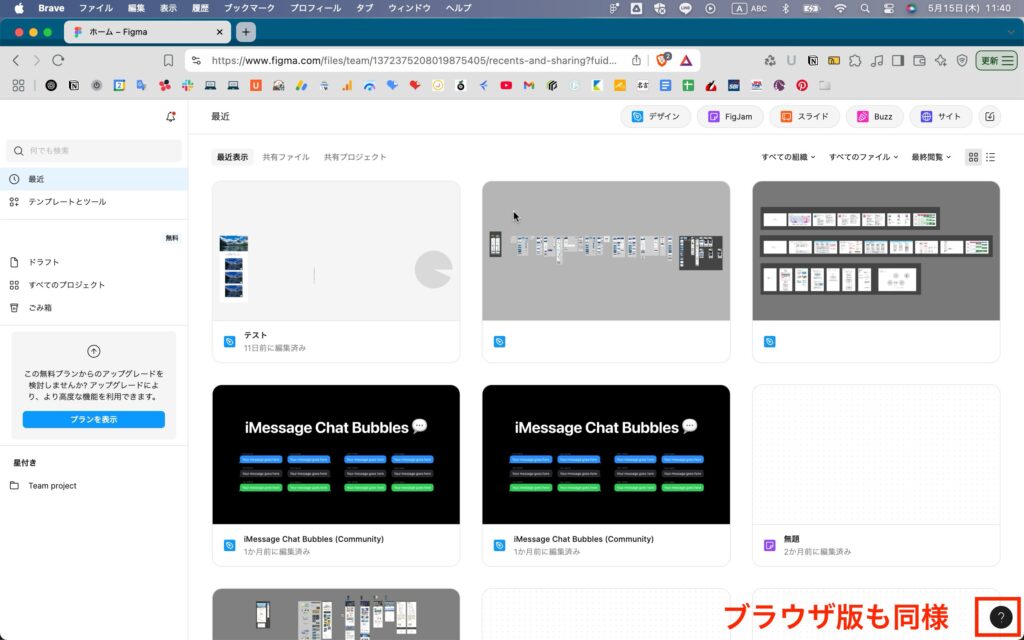Open first iMessage Chat Bubbles file thumbnail
This screenshot has width=1024, height=640.
[336, 455]
